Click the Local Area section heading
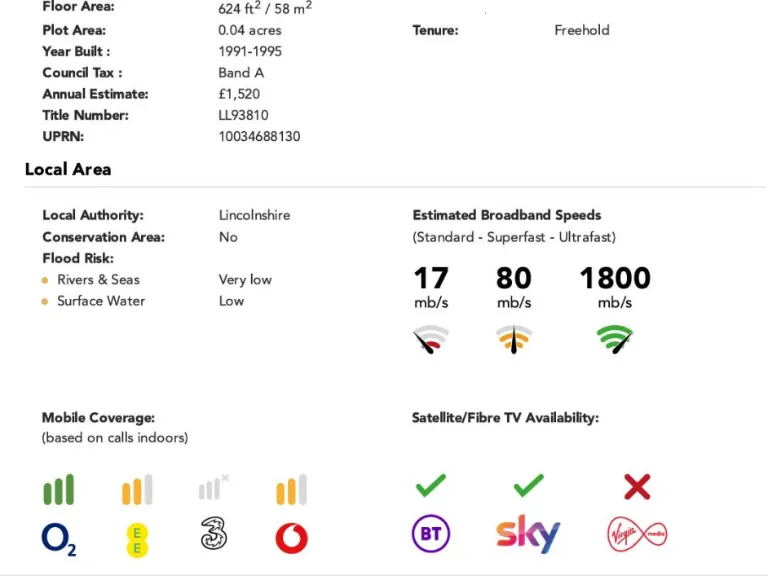768x576 pixels. [x=68, y=169]
